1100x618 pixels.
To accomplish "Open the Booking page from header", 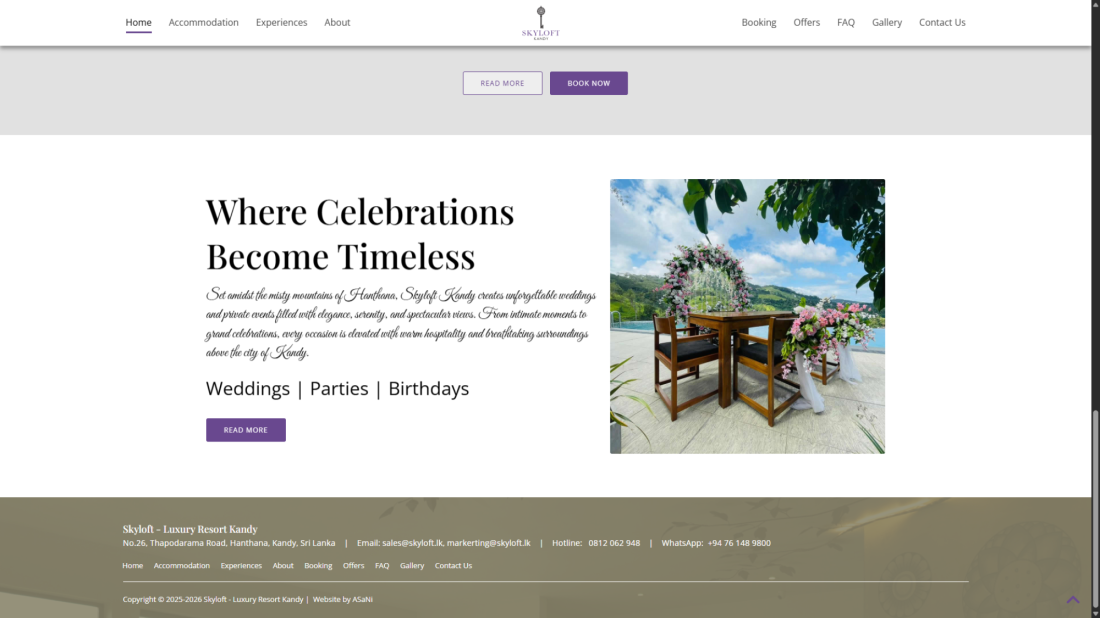I will click(x=759, y=22).
